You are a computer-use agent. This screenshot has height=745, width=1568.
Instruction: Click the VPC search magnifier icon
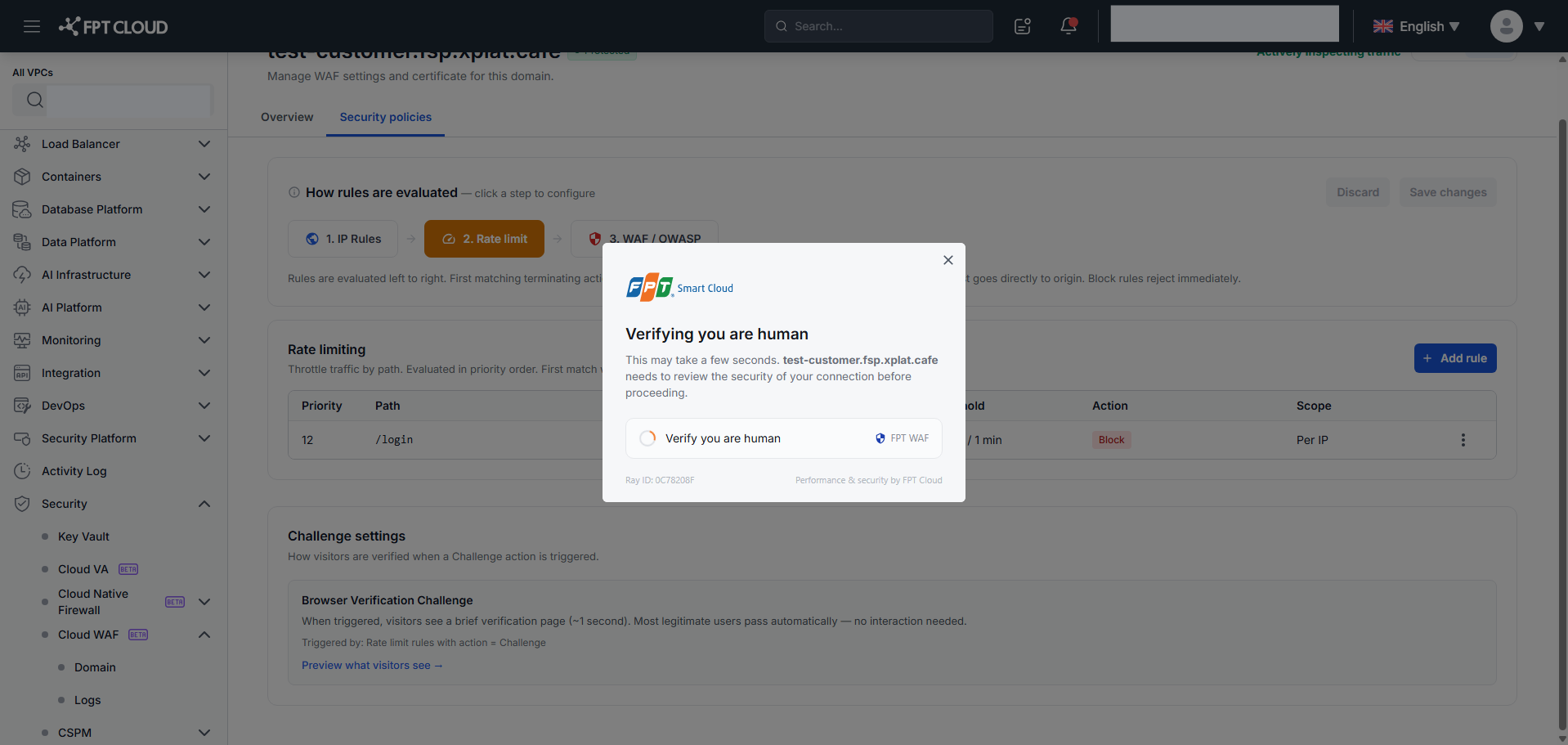tap(35, 100)
